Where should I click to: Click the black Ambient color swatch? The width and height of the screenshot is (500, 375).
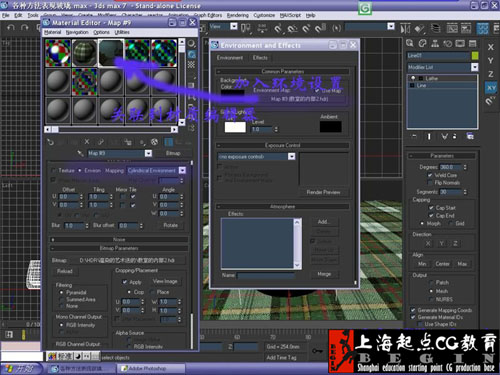click(330, 126)
